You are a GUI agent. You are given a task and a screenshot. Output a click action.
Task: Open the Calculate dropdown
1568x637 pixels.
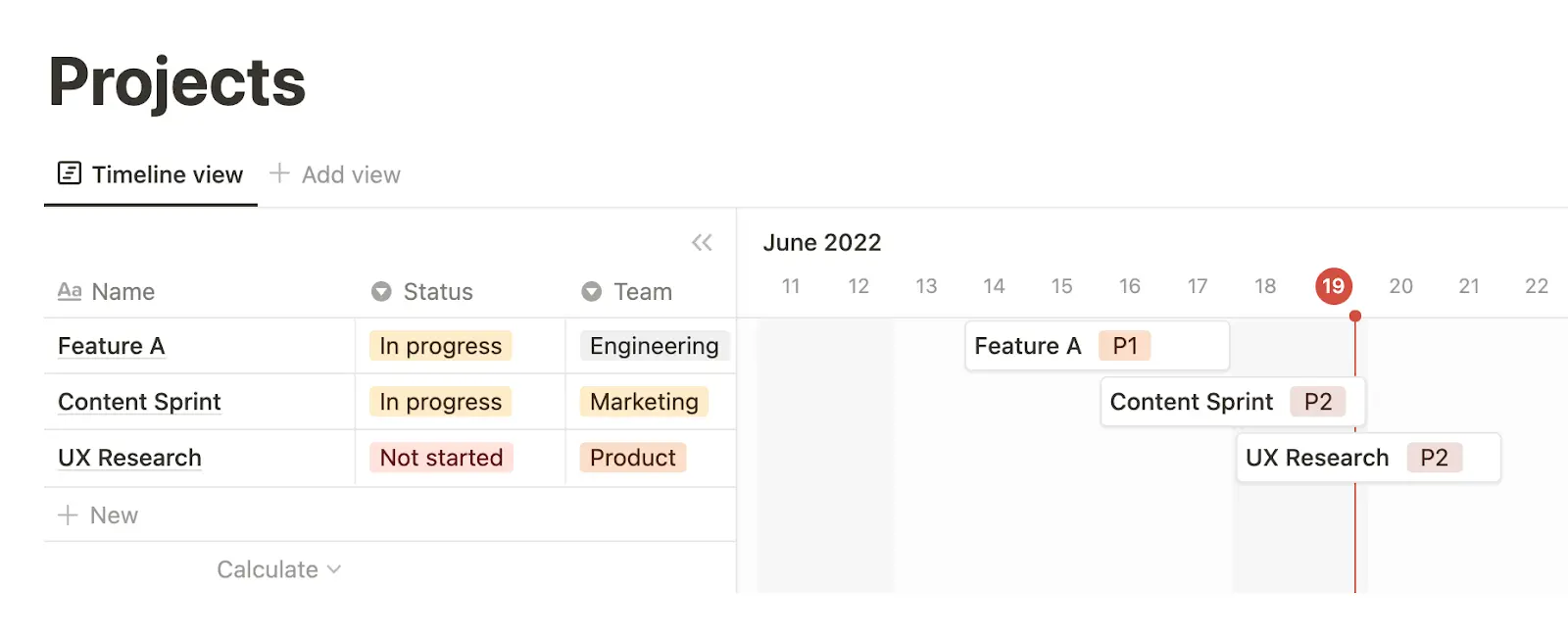click(x=279, y=568)
